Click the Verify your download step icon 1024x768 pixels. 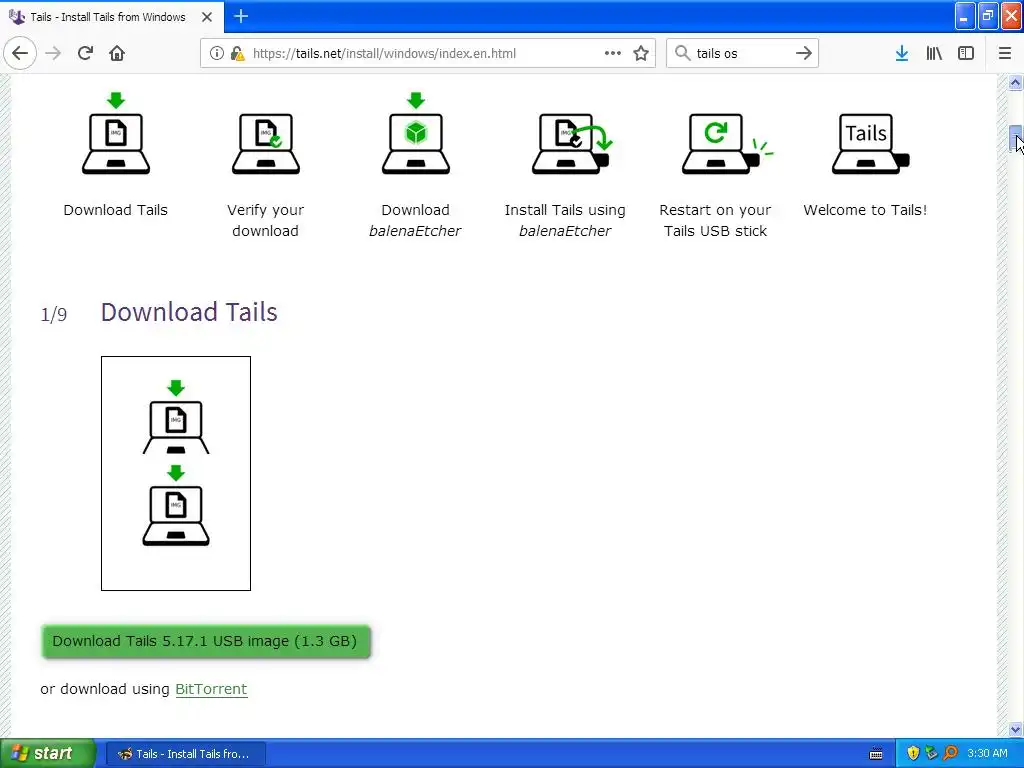click(266, 144)
